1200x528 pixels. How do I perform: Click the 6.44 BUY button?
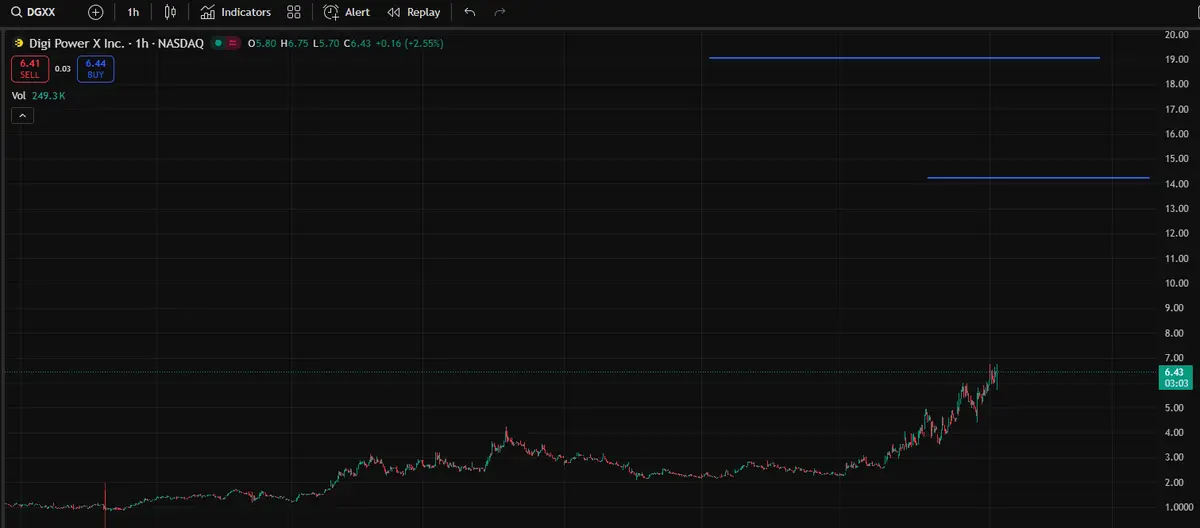pos(97,68)
